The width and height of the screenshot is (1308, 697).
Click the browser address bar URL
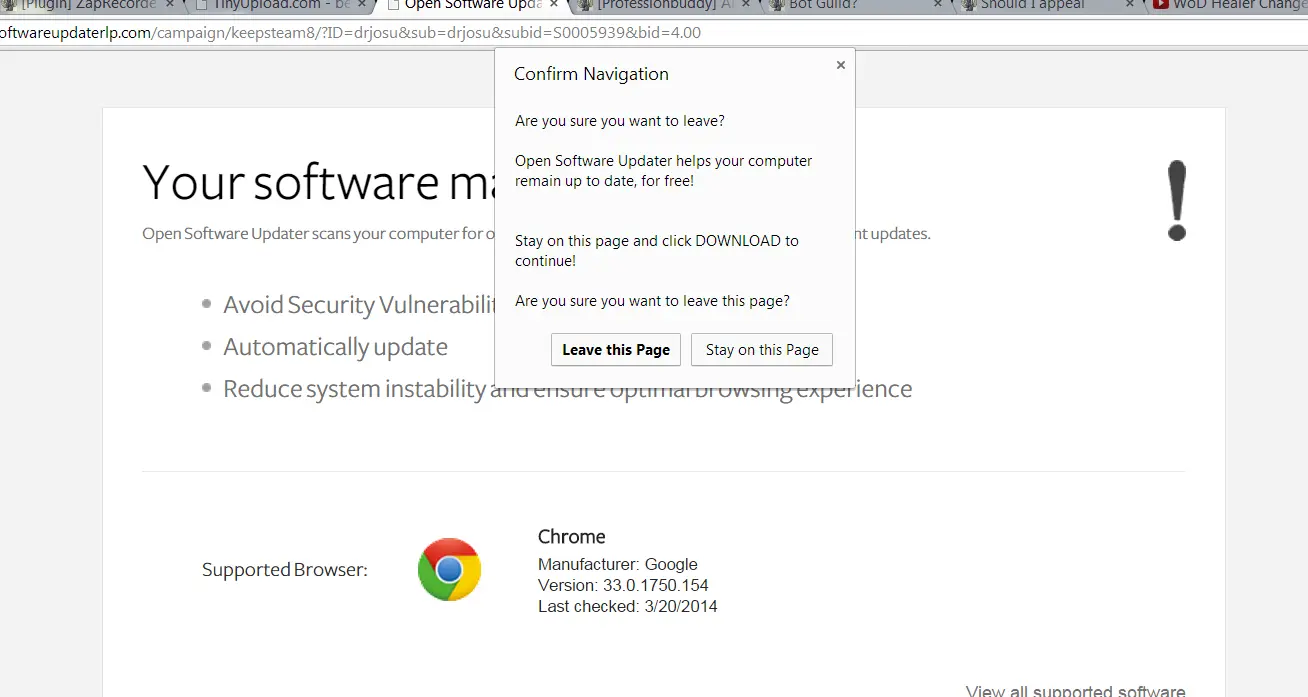(350, 33)
